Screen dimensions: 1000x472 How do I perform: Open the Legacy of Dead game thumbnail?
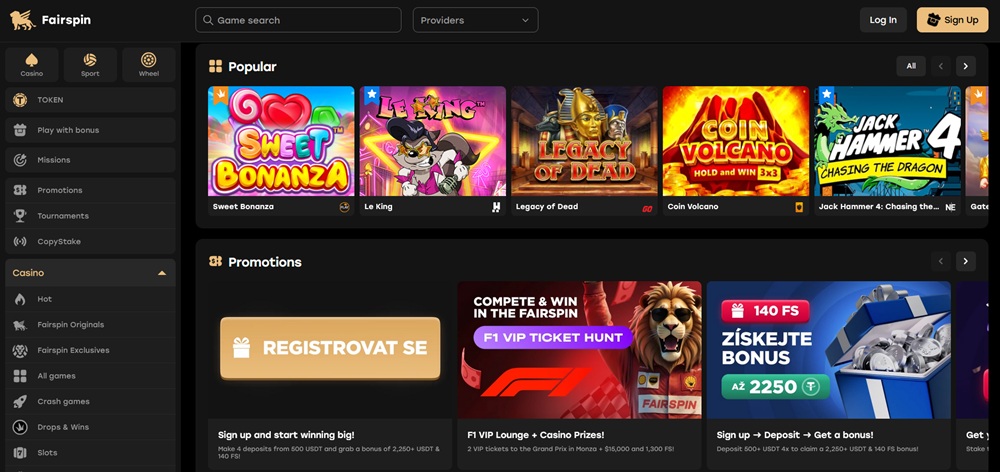[584, 141]
